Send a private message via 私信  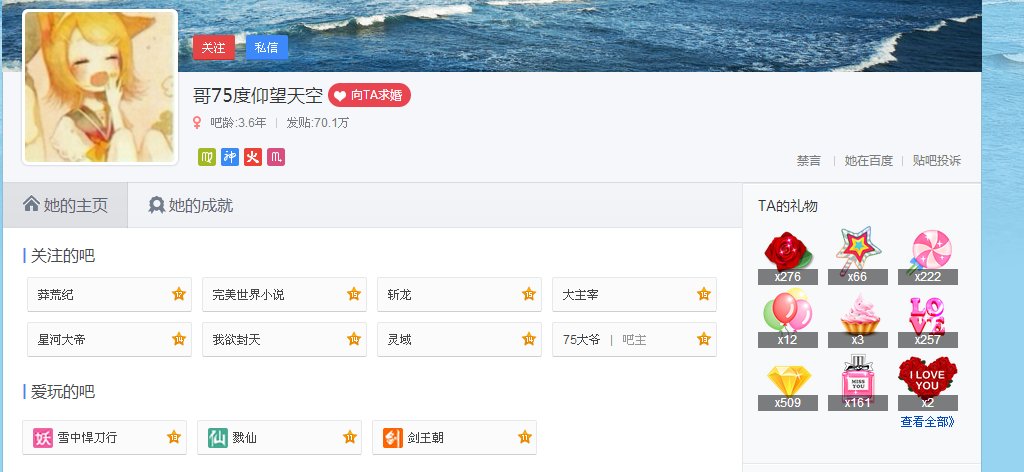pos(266,48)
